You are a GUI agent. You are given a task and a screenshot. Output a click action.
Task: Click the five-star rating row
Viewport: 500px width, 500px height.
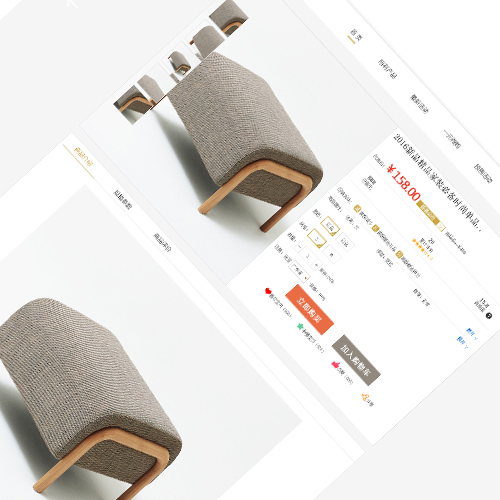coord(422,249)
